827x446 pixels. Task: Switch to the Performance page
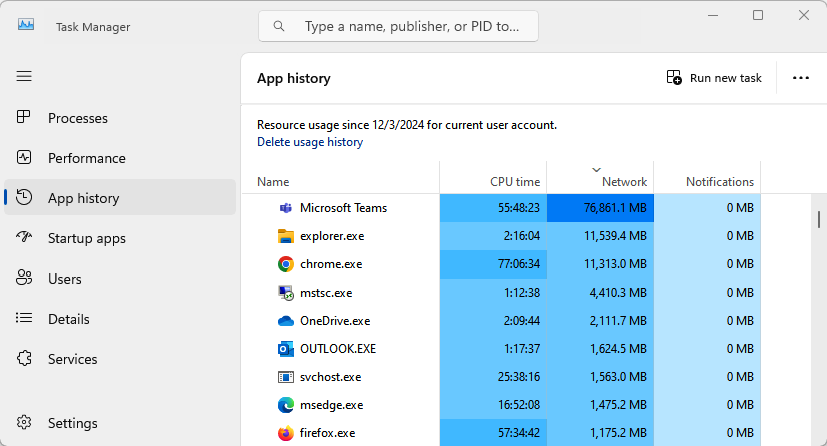[x=120, y=158]
